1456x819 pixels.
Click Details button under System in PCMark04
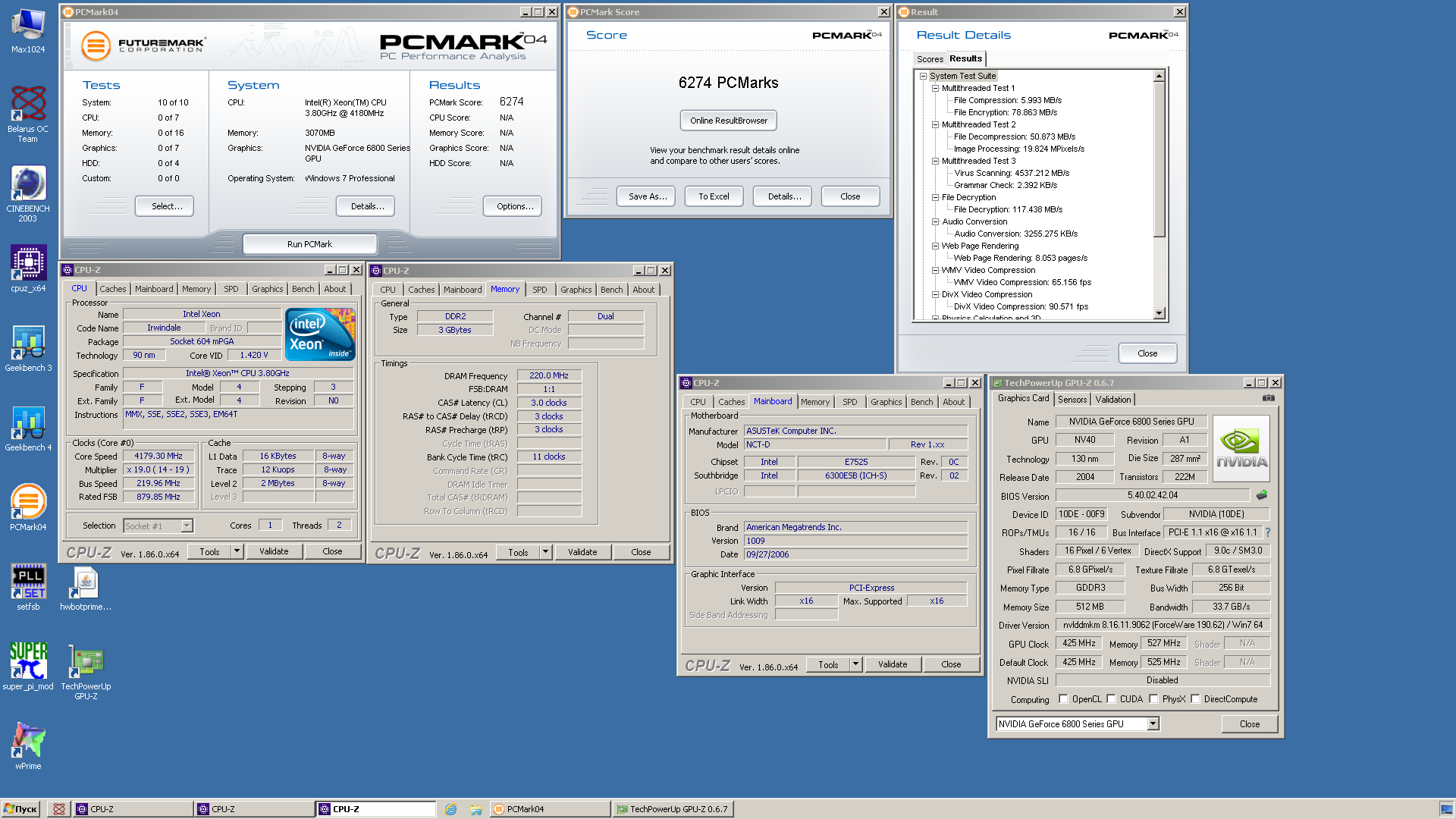367,206
